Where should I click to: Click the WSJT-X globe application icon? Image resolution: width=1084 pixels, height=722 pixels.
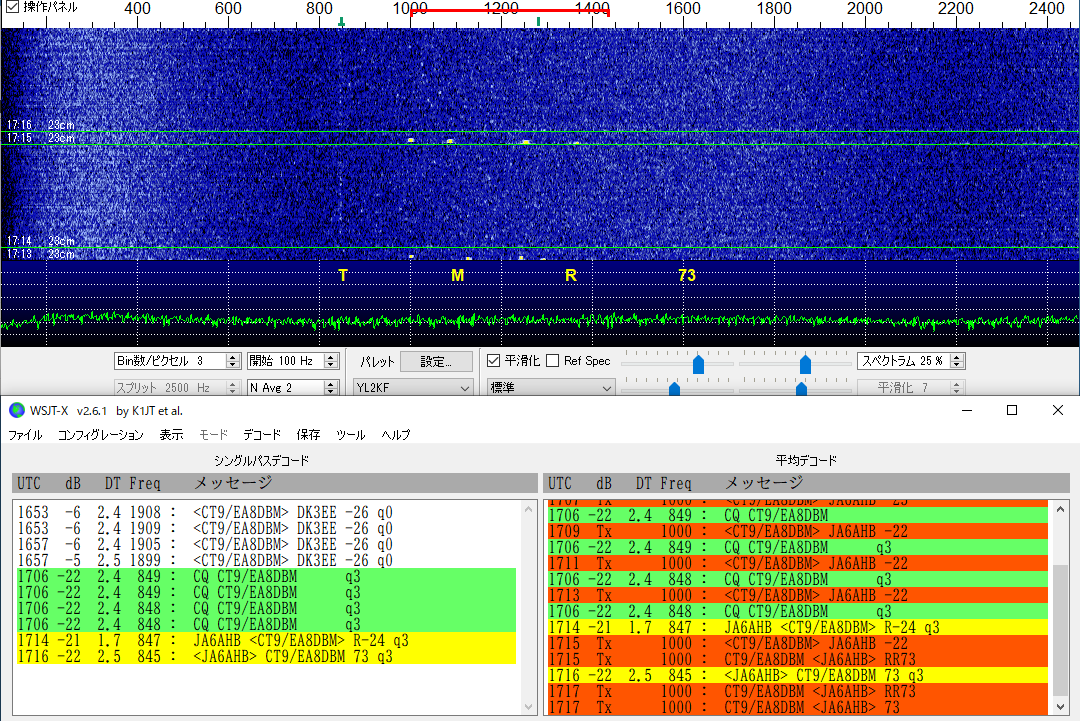(16, 410)
